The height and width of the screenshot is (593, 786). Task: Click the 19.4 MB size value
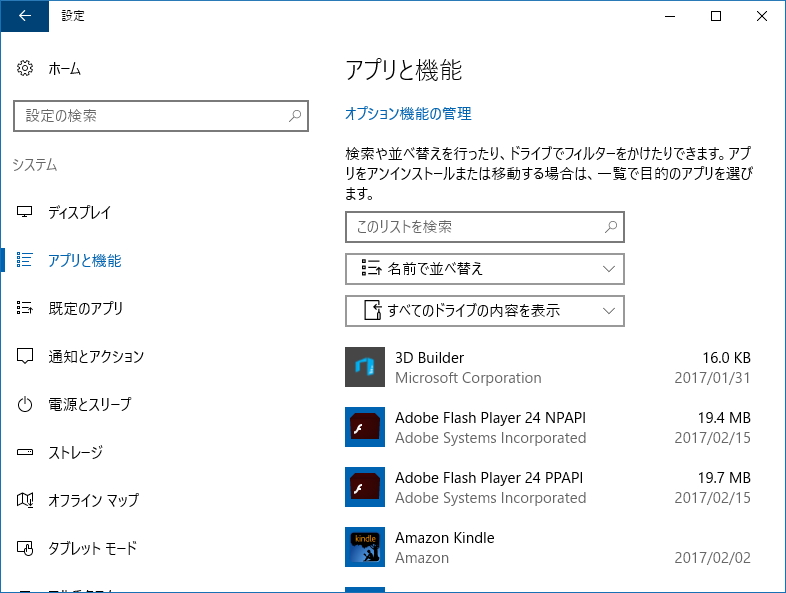(724, 418)
